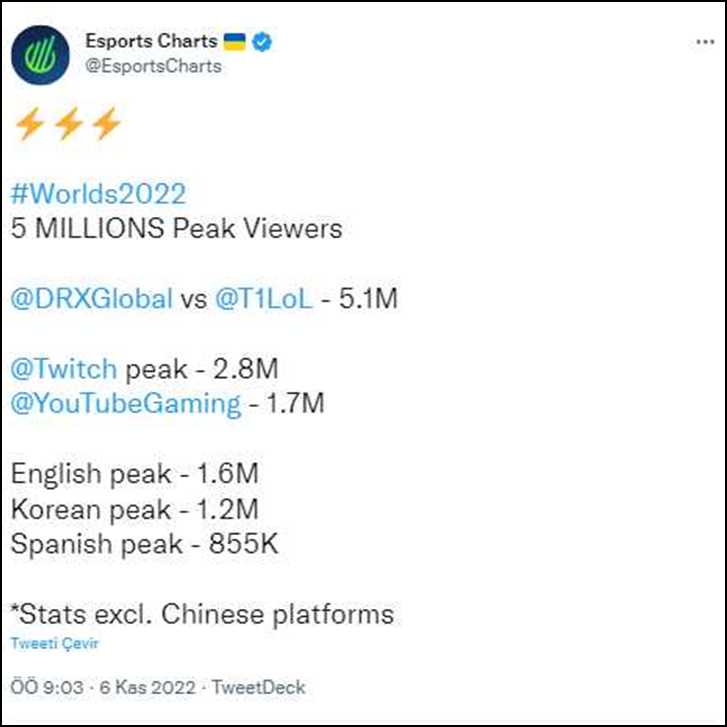Open the @DRXGlobal mention
The width and height of the screenshot is (727, 727).
tap(92, 299)
